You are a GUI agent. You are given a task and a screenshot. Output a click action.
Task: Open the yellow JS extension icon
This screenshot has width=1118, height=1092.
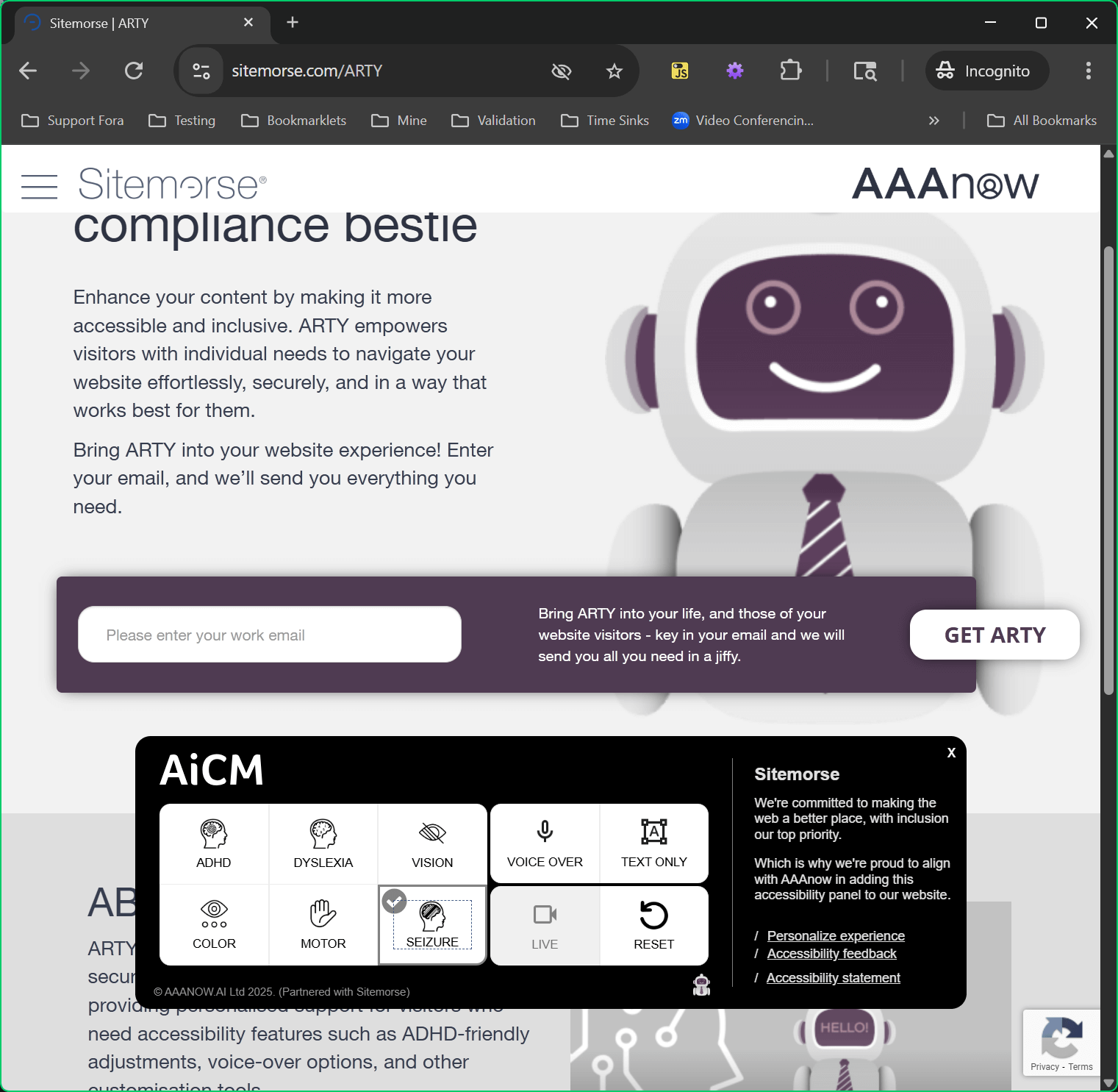point(680,71)
